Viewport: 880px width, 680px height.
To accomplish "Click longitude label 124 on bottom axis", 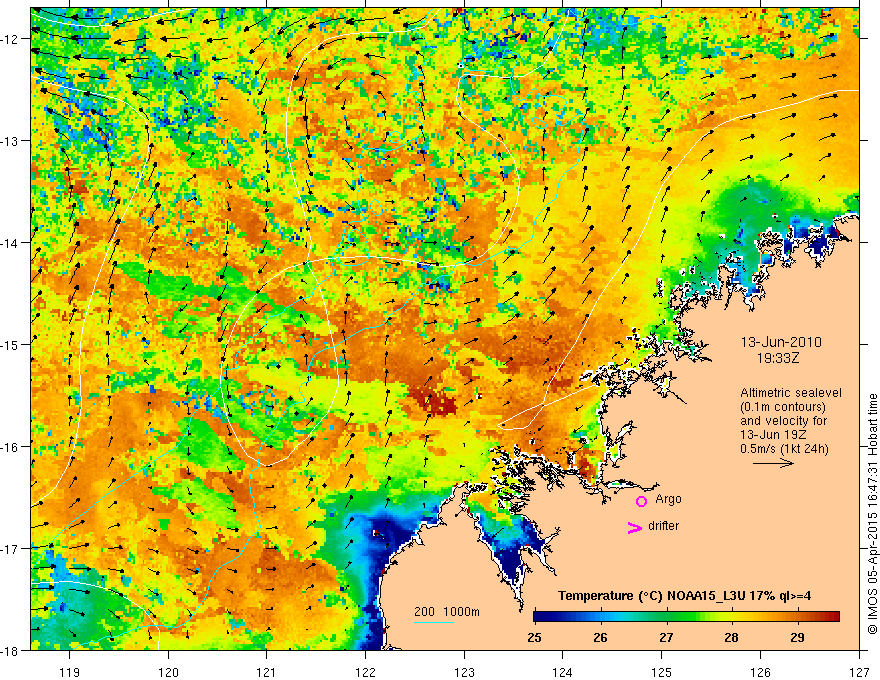I will pos(563,672).
